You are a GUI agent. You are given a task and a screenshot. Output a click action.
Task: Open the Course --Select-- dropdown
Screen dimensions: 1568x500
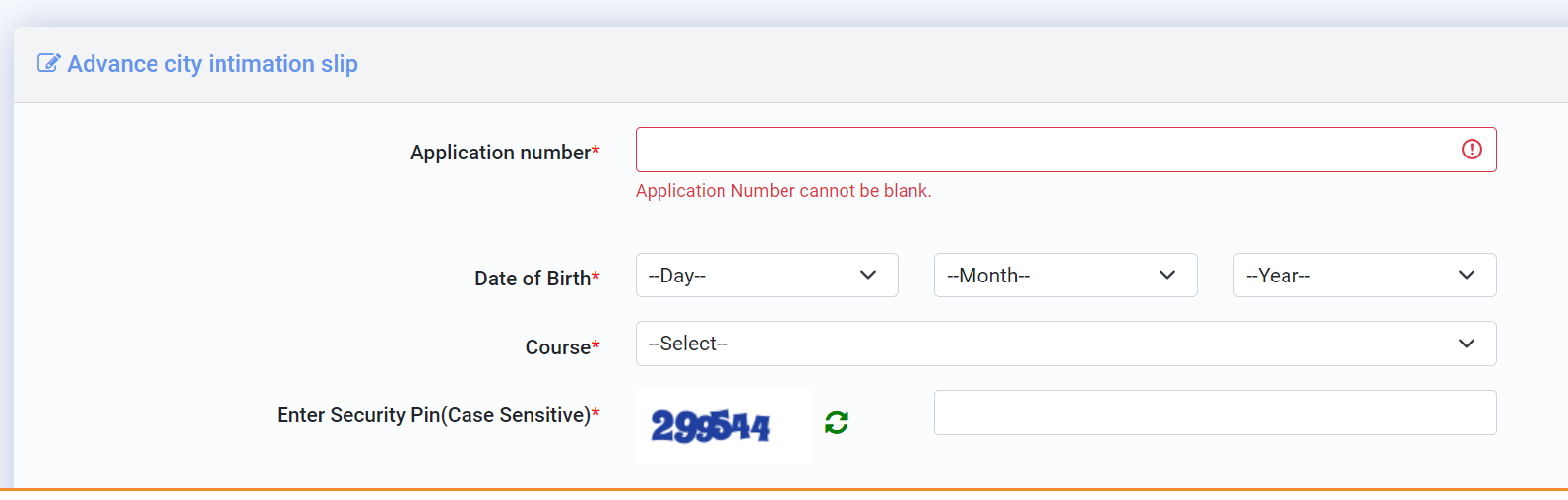click(x=1066, y=344)
